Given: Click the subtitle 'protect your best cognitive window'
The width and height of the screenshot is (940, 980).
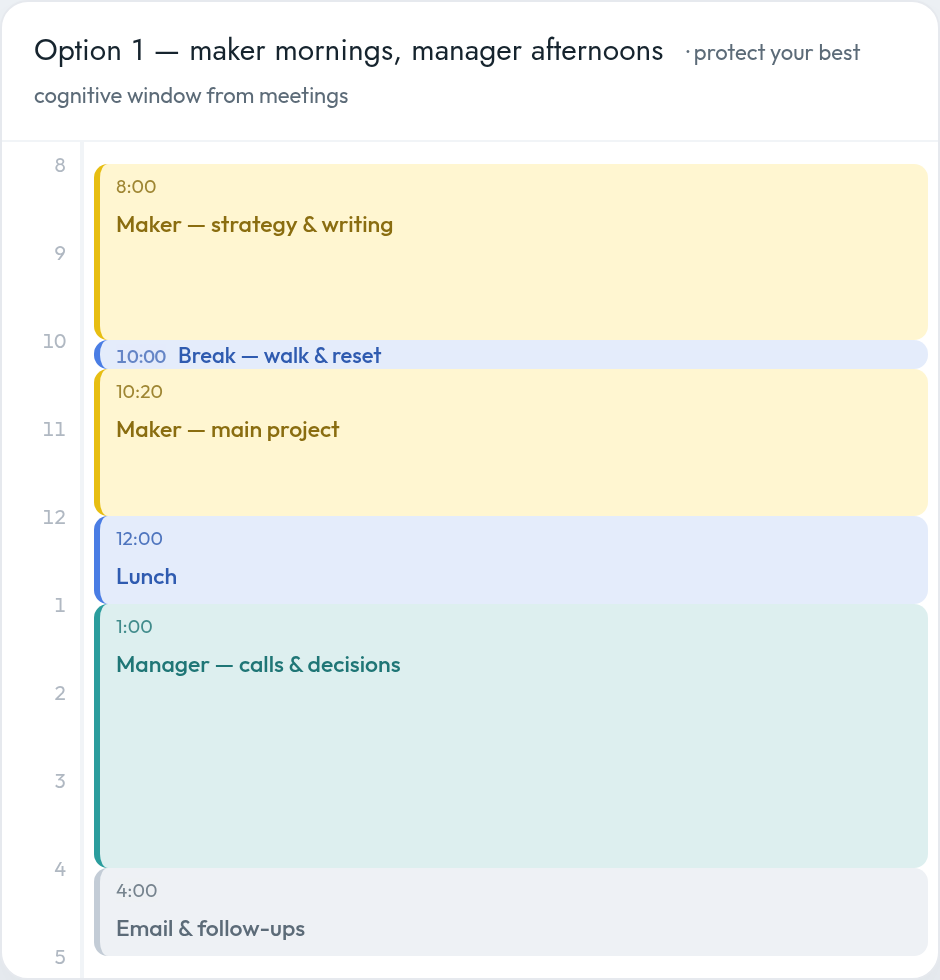Looking at the screenshot, I should pos(447,74).
